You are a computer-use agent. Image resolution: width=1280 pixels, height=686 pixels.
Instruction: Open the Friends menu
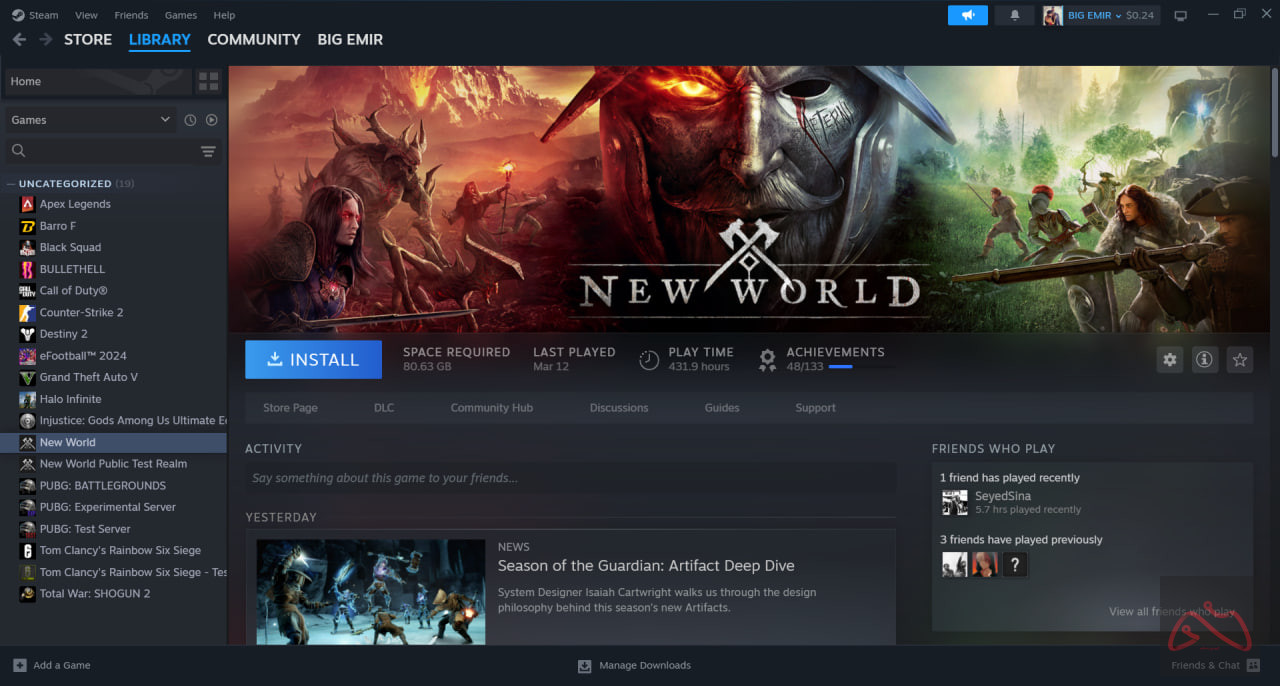click(x=131, y=15)
